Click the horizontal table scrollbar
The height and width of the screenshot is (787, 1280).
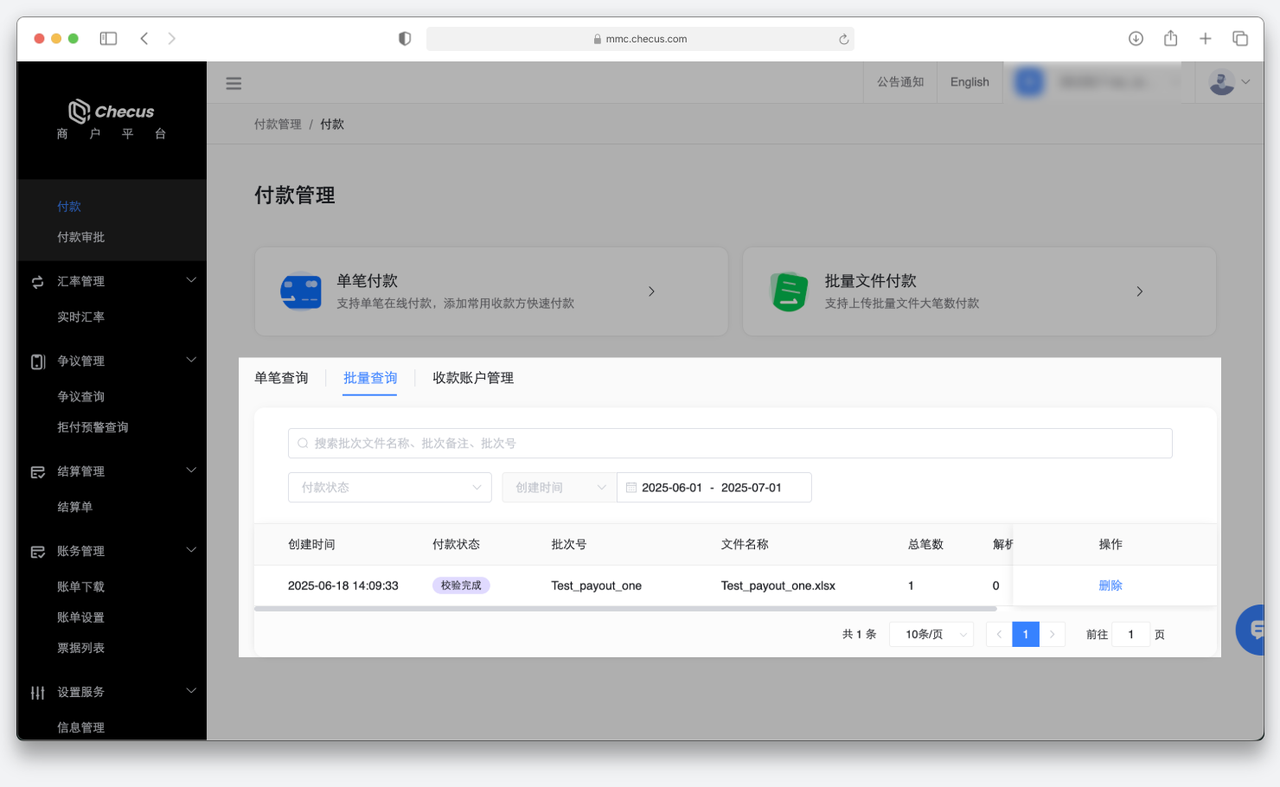click(x=625, y=608)
